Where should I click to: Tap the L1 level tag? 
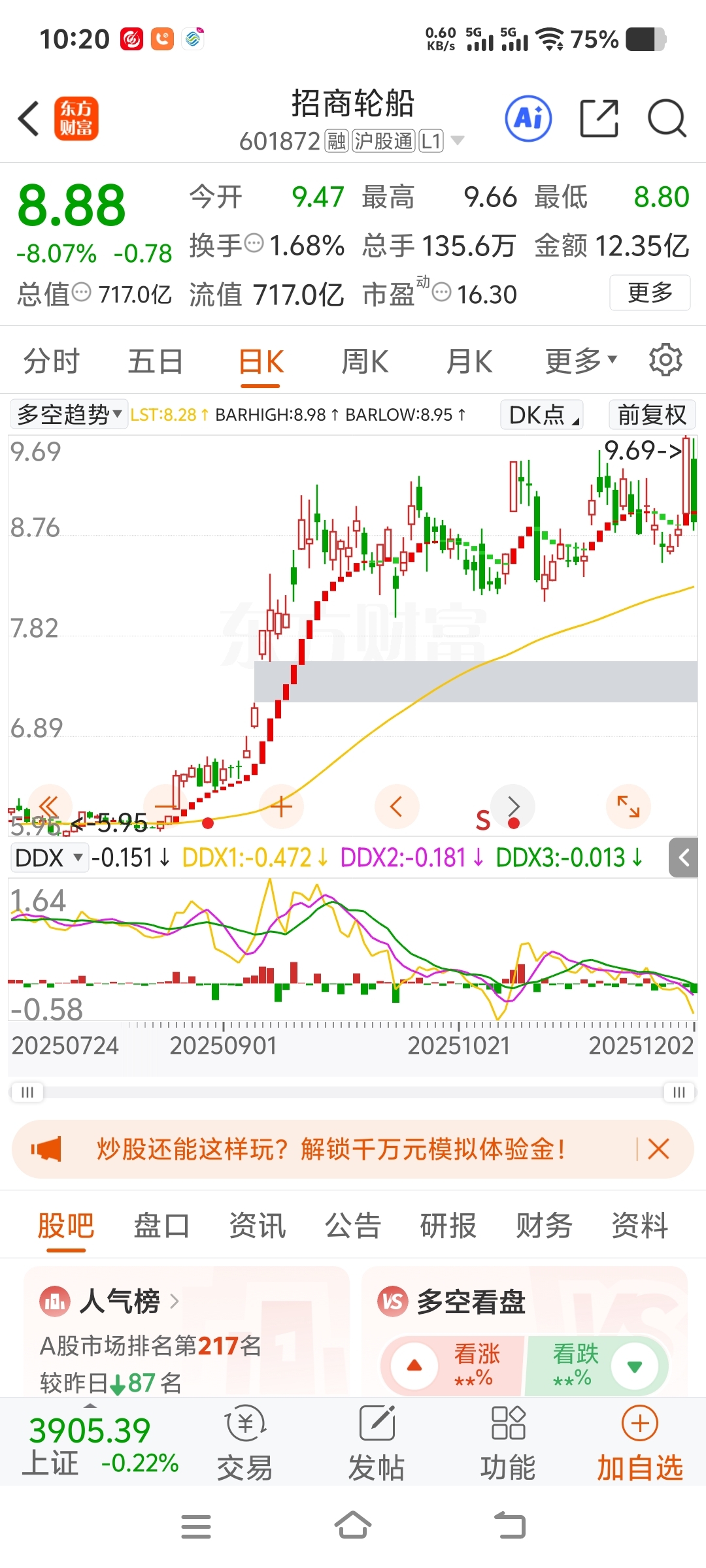(431, 140)
